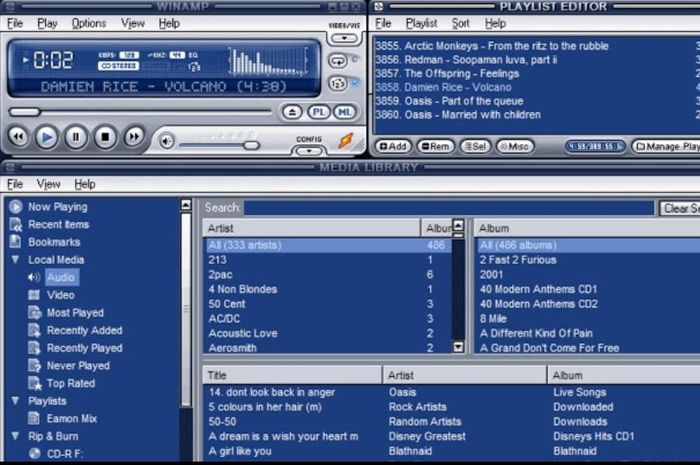Viewport: 700px width, 465px height.
Task: Collapse the Playlists tree node
Action: coord(16,401)
